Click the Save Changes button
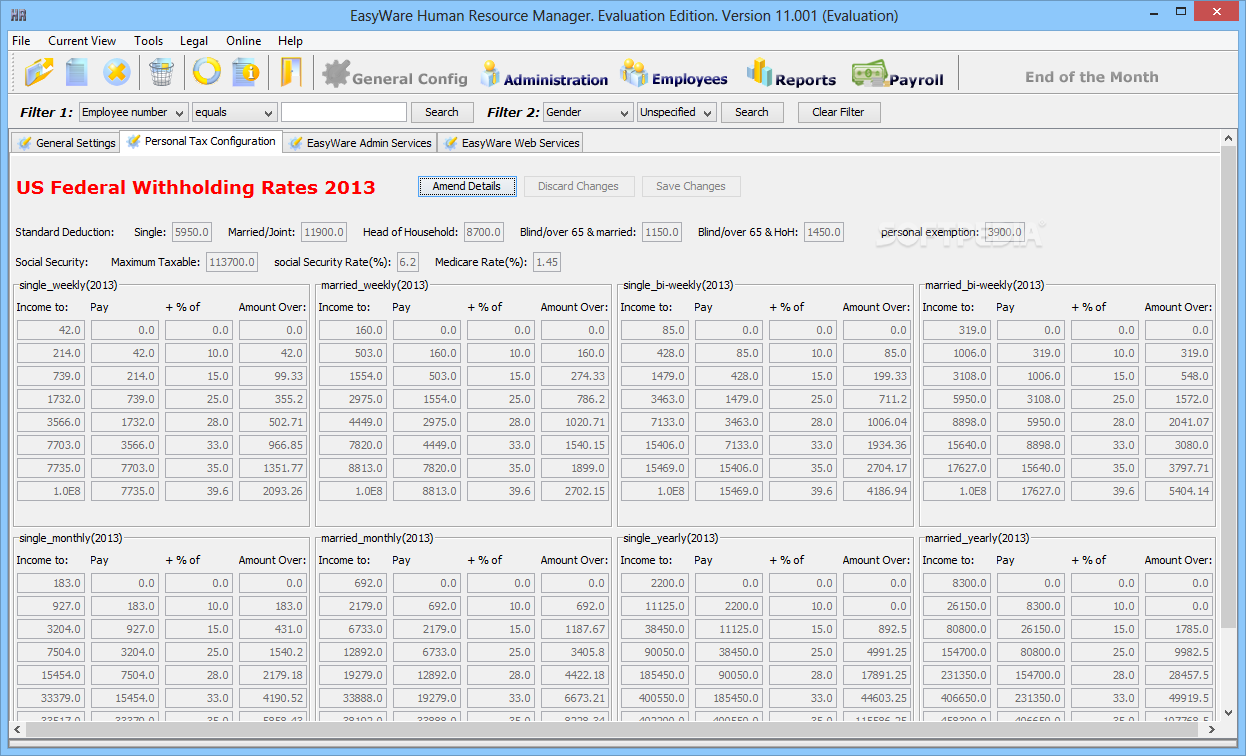Image resolution: width=1246 pixels, height=756 pixels. (x=690, y=186)
